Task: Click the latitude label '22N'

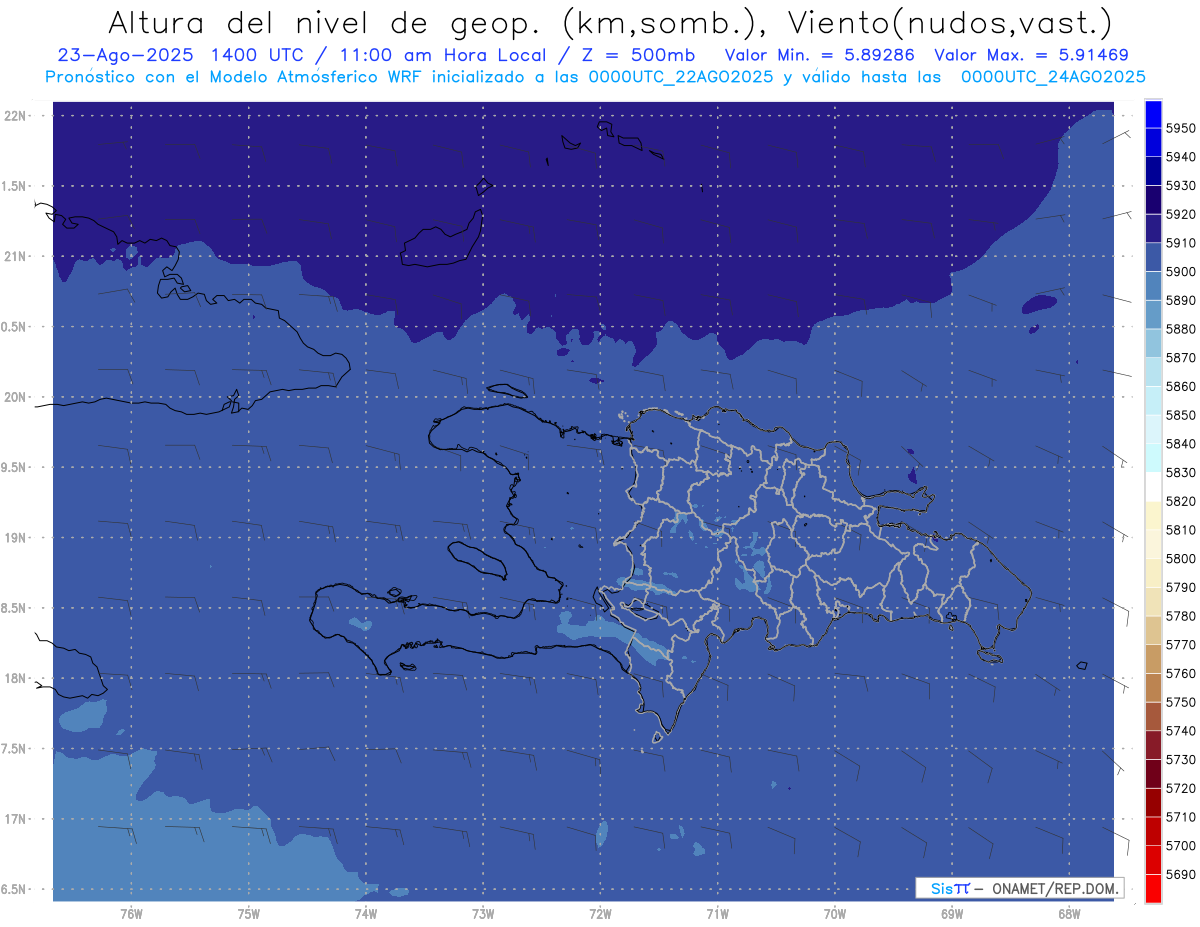Action: 17,115
